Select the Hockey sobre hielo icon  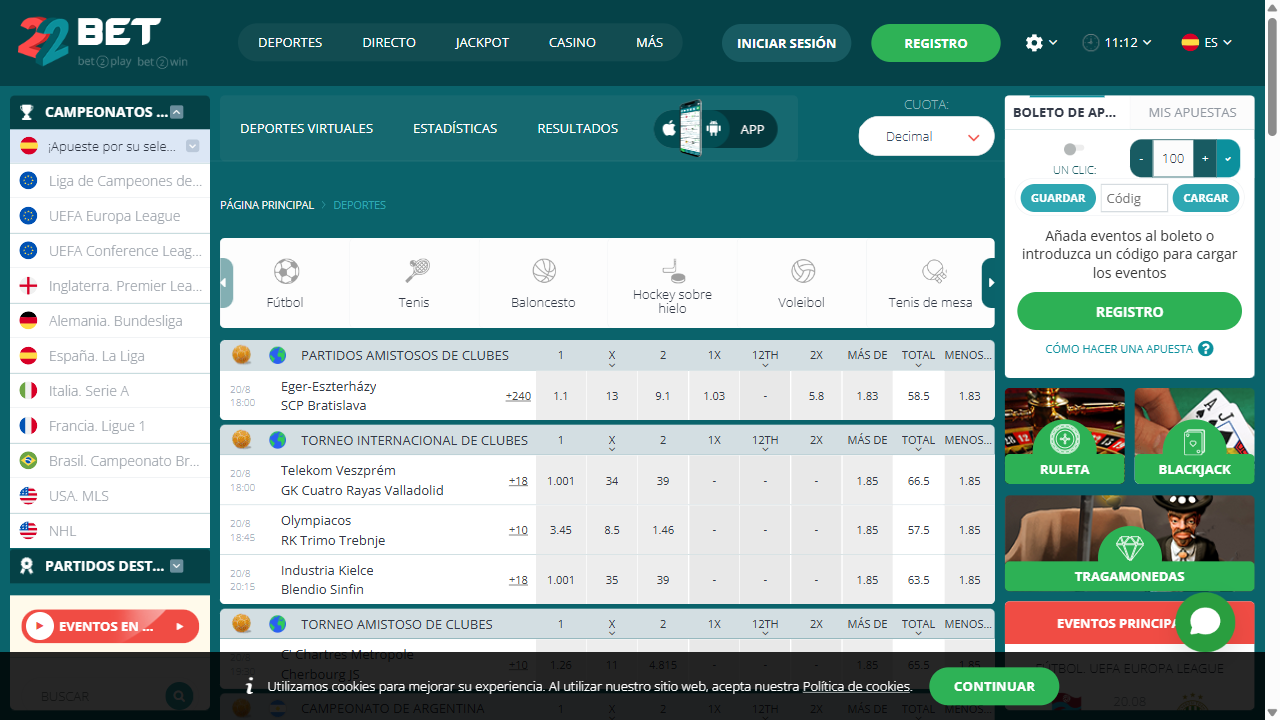pyautogui.click(x=673, y=269)
